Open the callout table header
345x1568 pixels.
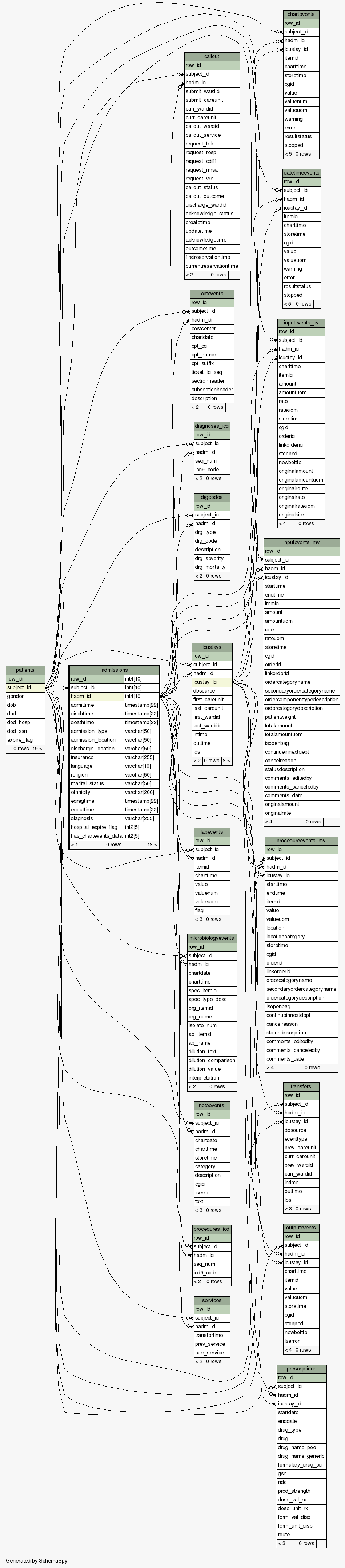pyautogui.click(x=212, y=57)
